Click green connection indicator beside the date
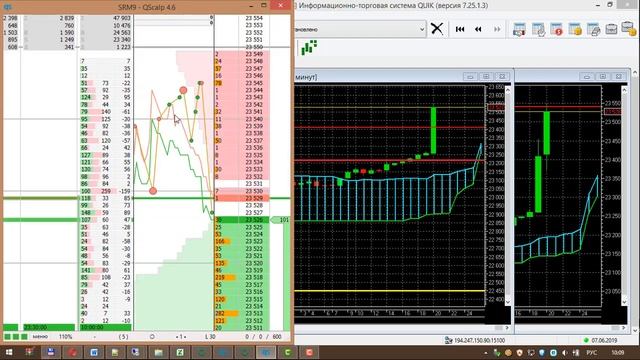The height and width of the screenshot is (360, 640). click(x=586, y=340)
